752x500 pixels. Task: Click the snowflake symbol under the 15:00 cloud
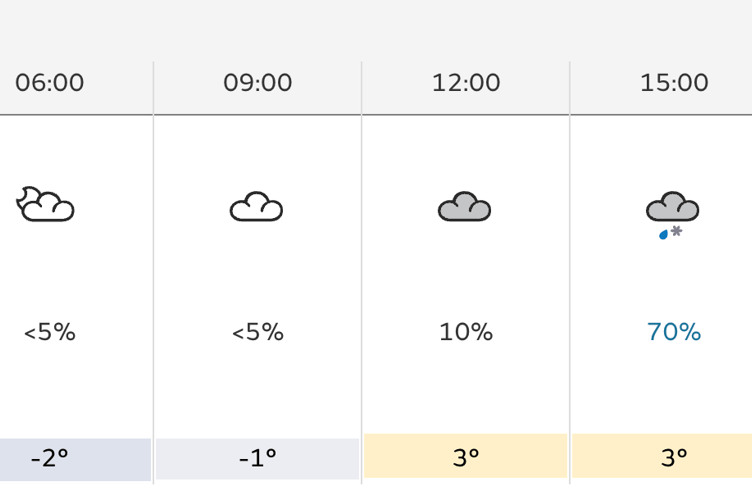tap(676, 231)
